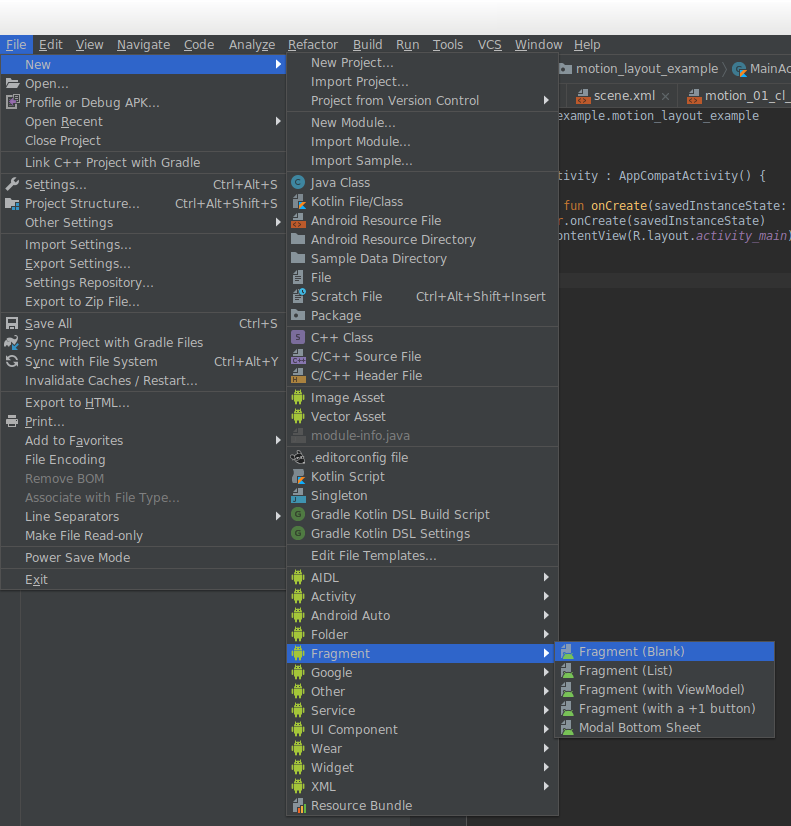Toggle Power Save Mode
The height and width of the screenshot is (826, 791).
(77, 558)
